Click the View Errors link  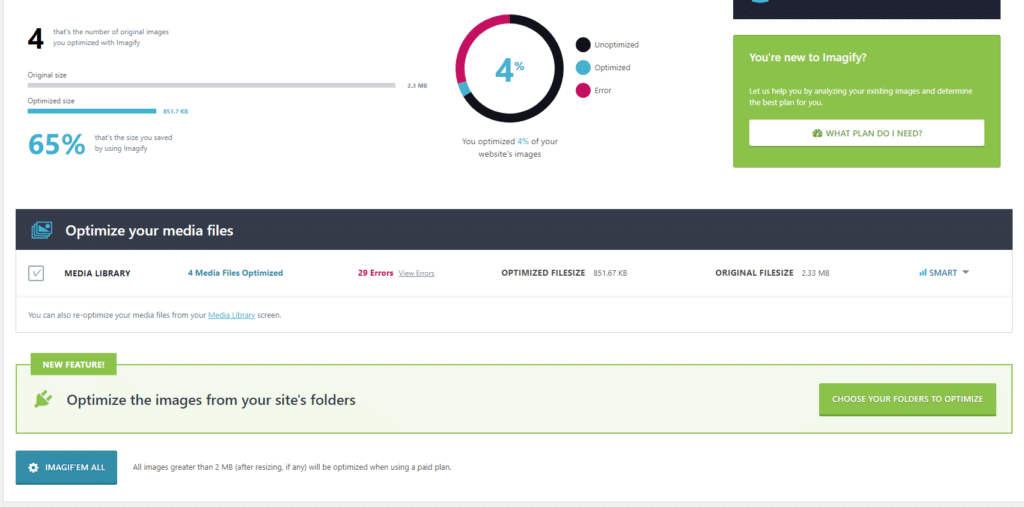[x=416, y=273]
